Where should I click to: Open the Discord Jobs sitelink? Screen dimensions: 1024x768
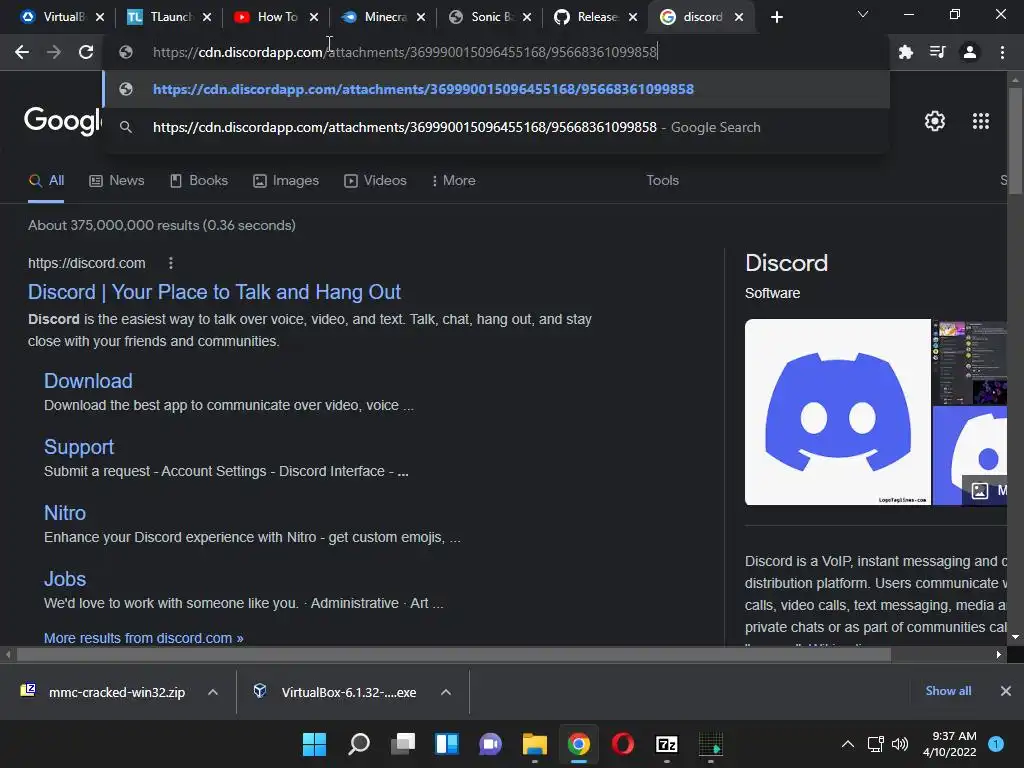[x=65, y=579]
